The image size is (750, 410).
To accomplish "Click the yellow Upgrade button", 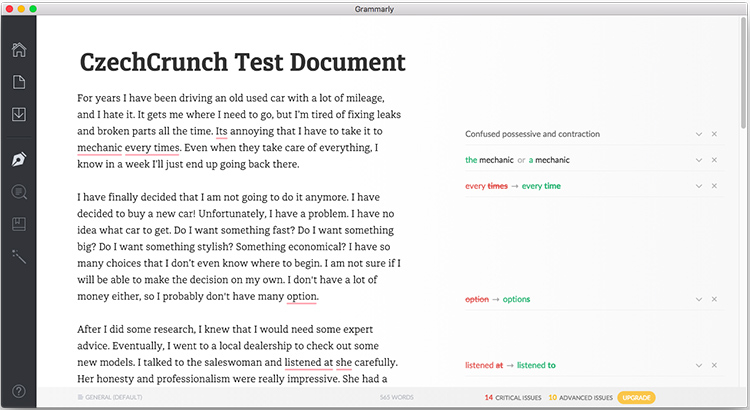I will tap(636, 397).
